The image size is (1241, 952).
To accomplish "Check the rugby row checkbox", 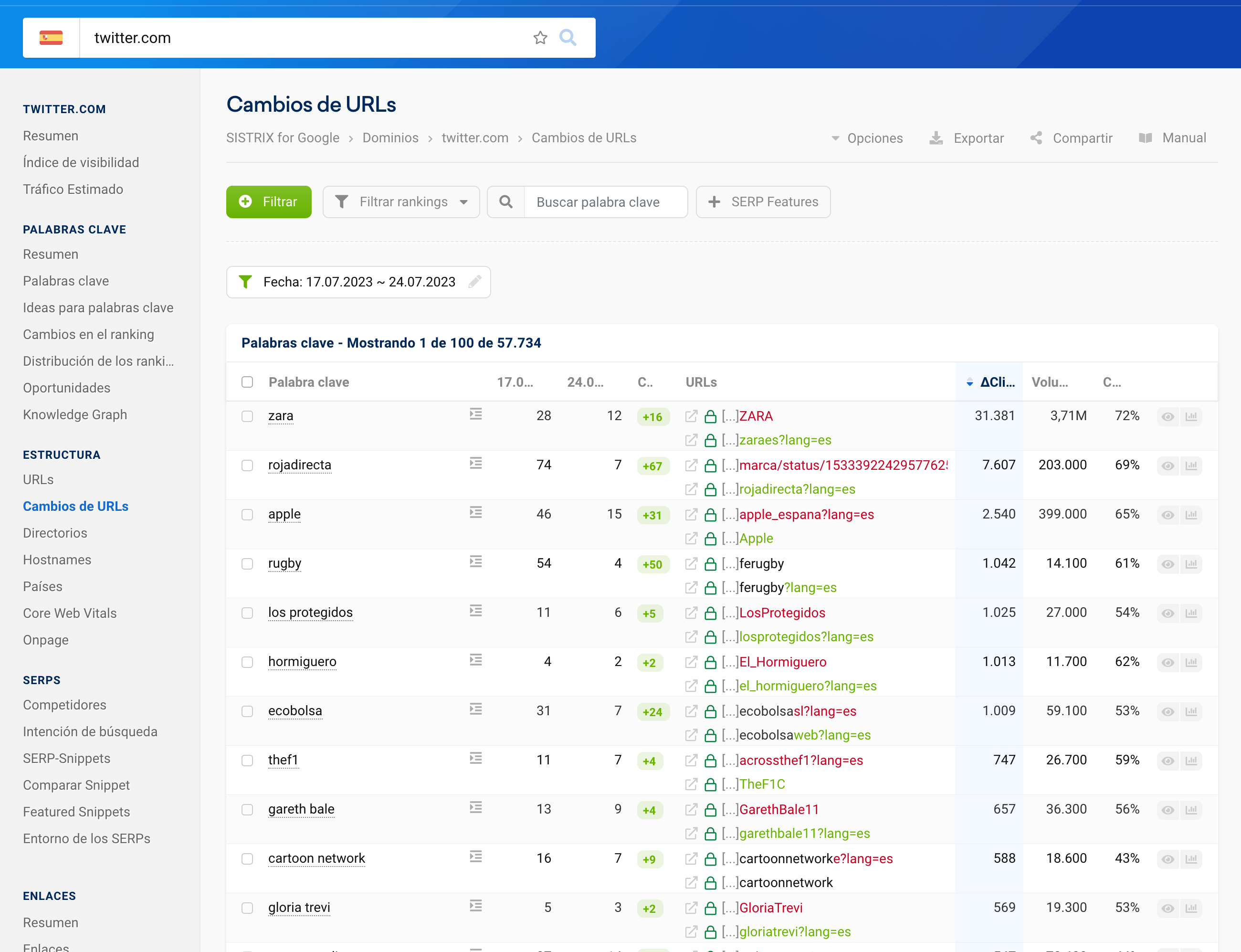I will pyautogui.click(x=248, y=564).
